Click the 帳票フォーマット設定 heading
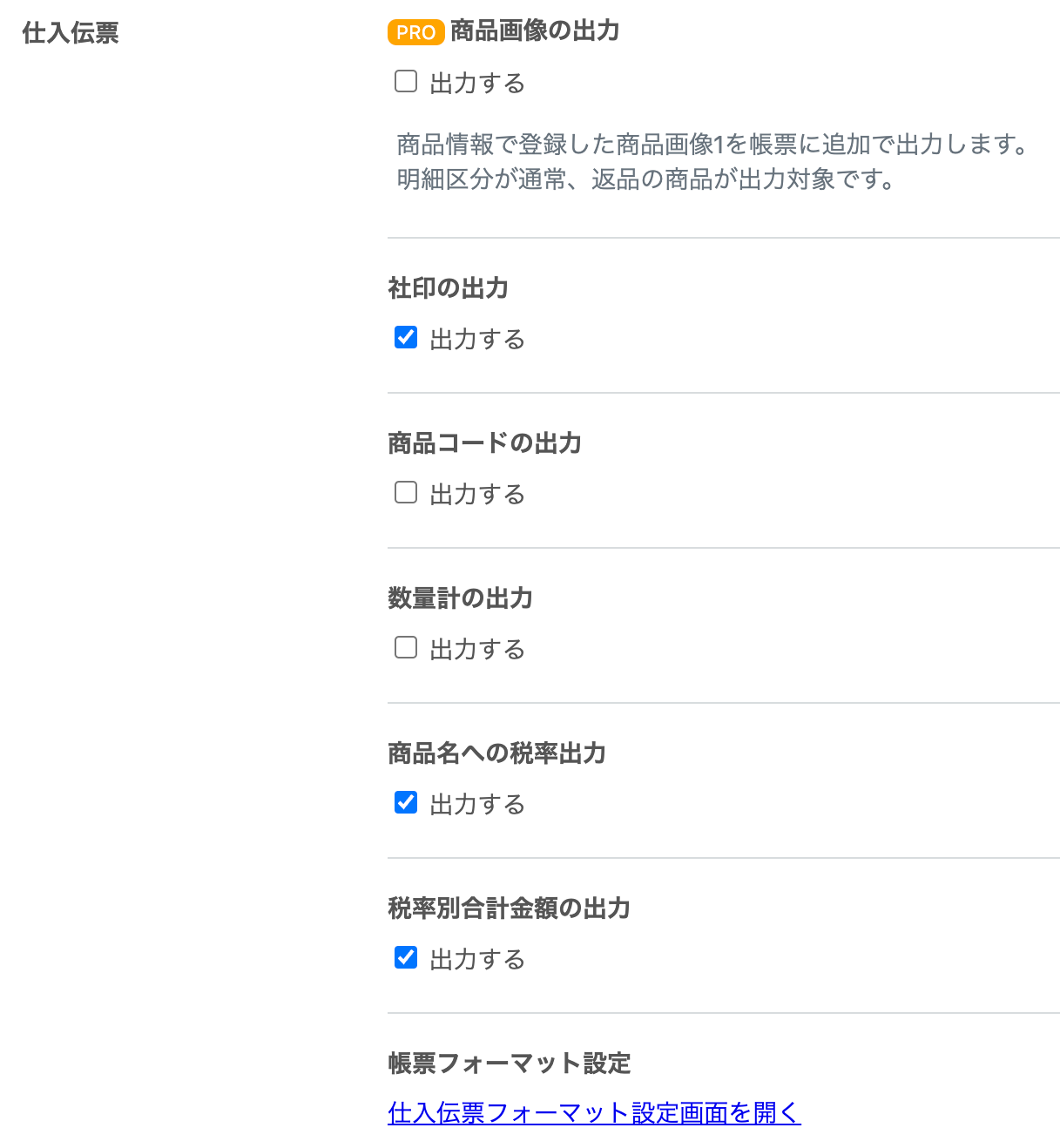The image size is (1060, 1148). tap(510, 1064)
